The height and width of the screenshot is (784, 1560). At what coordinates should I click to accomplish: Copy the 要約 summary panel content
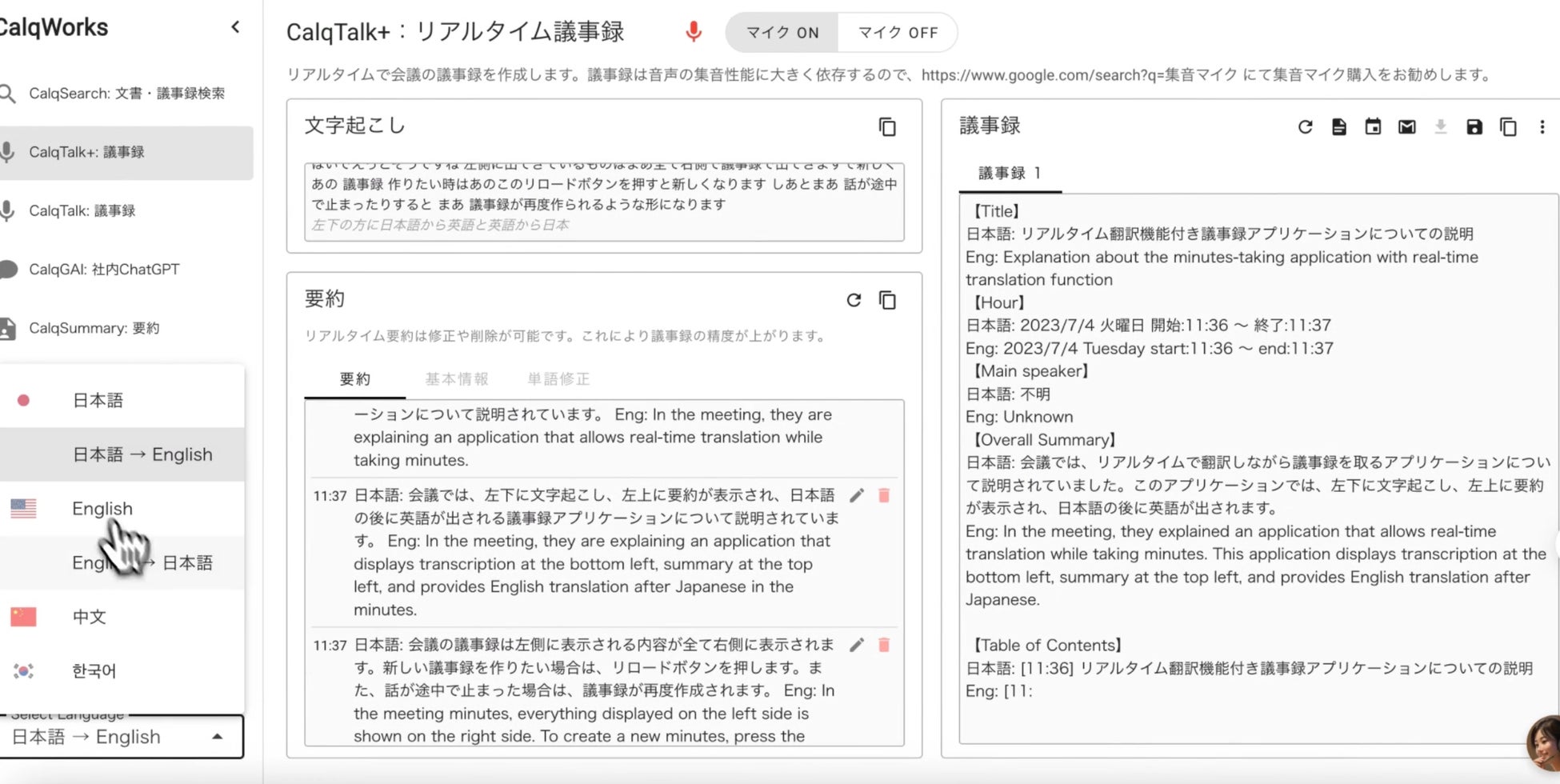coord(887,300)
